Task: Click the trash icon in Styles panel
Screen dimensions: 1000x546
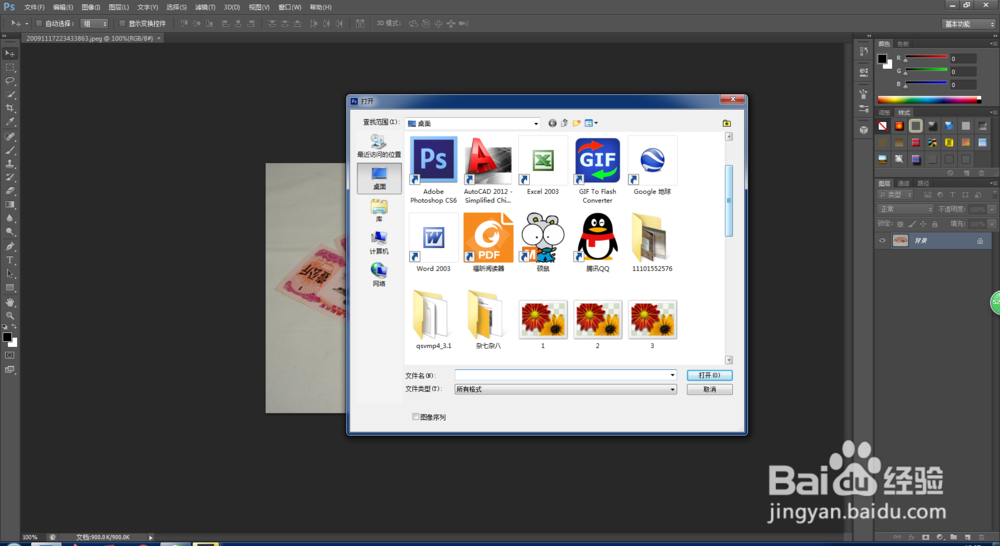Action: 982,173
